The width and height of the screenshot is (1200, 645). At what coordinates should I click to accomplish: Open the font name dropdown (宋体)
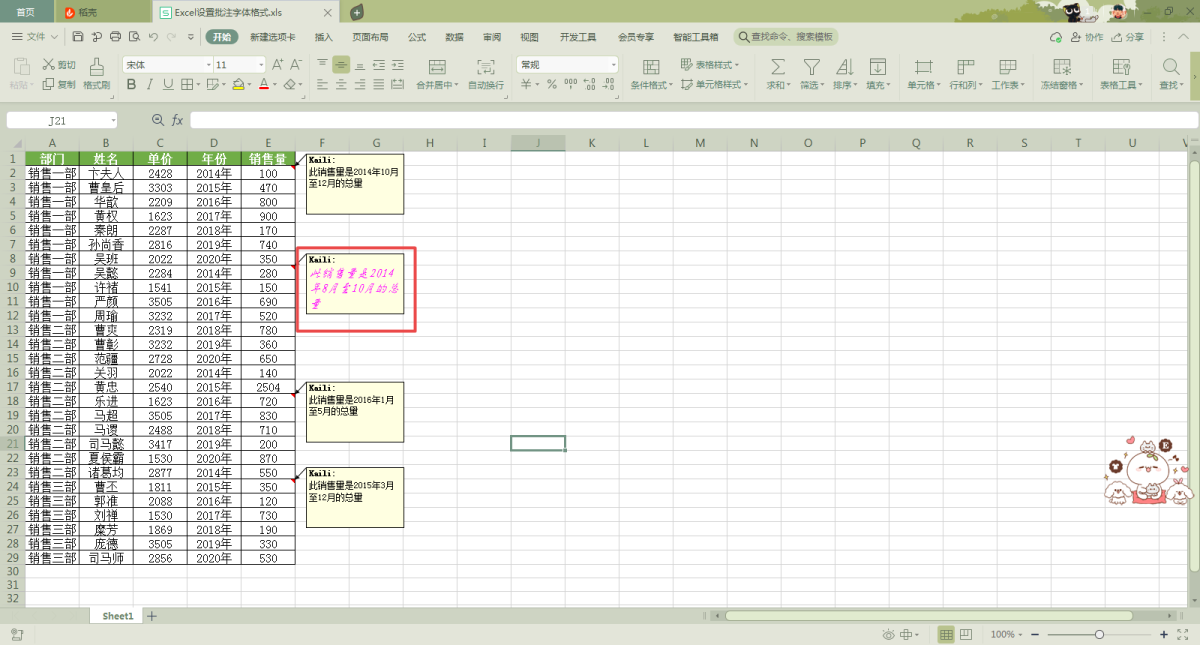coord(207,64)
